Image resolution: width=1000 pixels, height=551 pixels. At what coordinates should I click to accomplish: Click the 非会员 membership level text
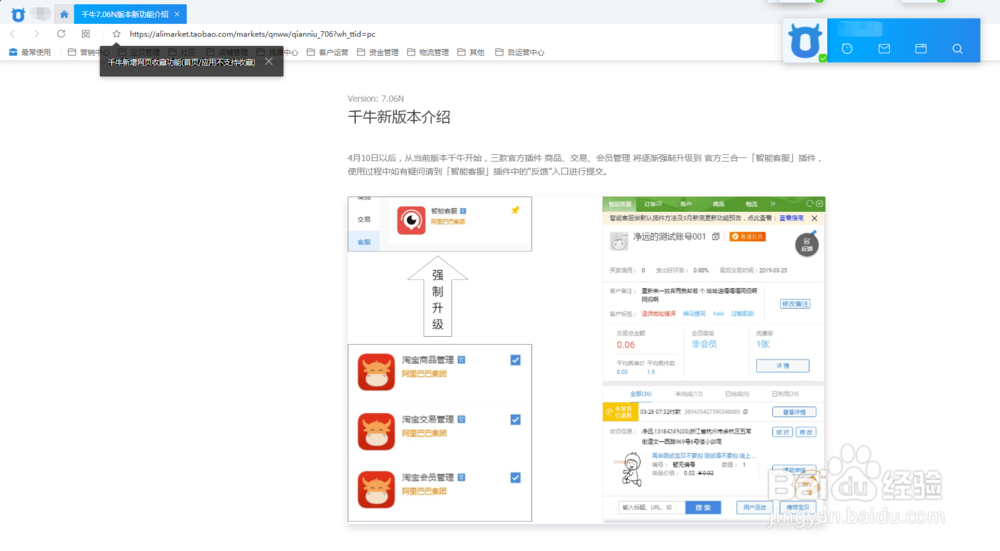coord(704,344)
